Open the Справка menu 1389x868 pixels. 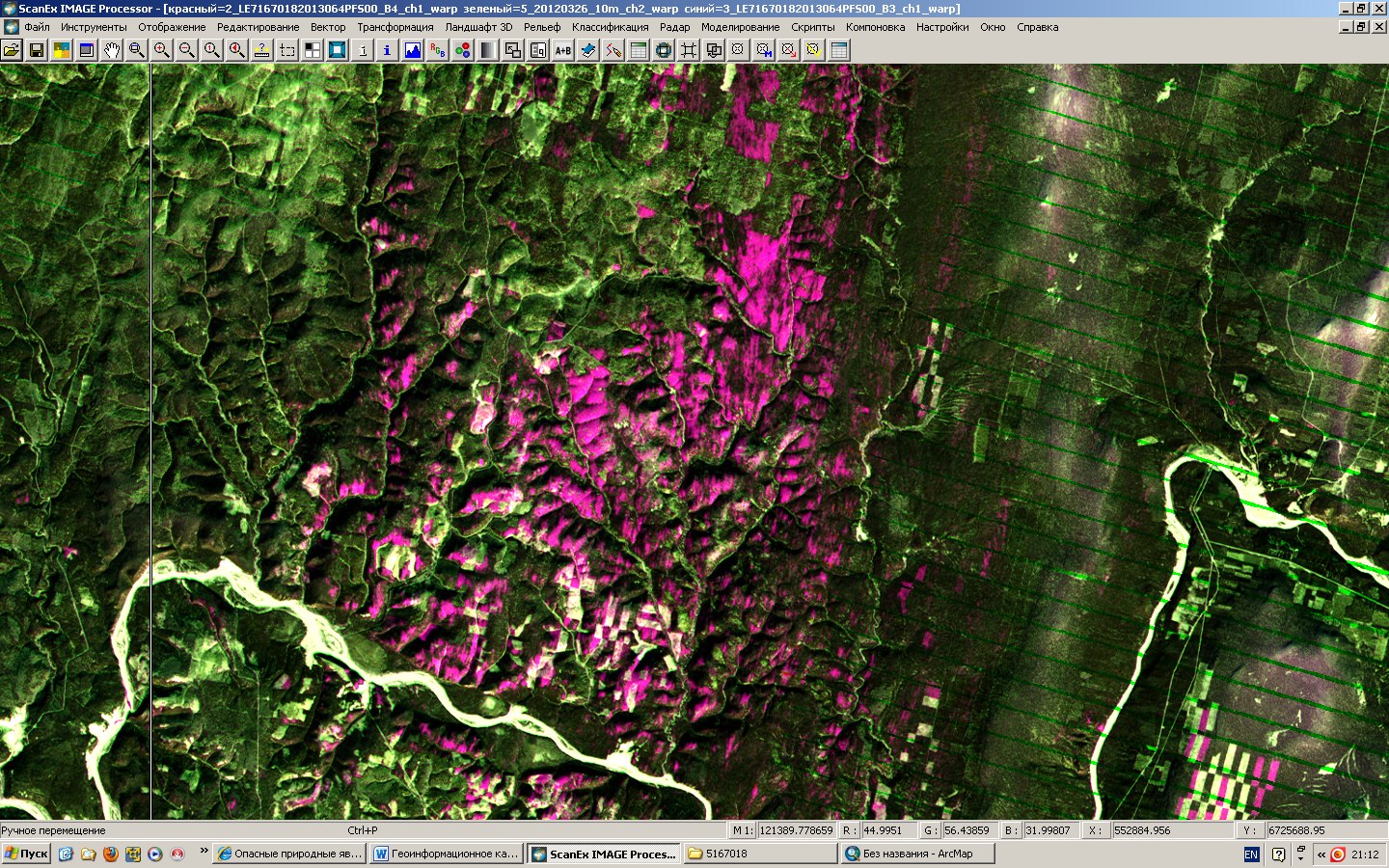tap(1038, 27)
